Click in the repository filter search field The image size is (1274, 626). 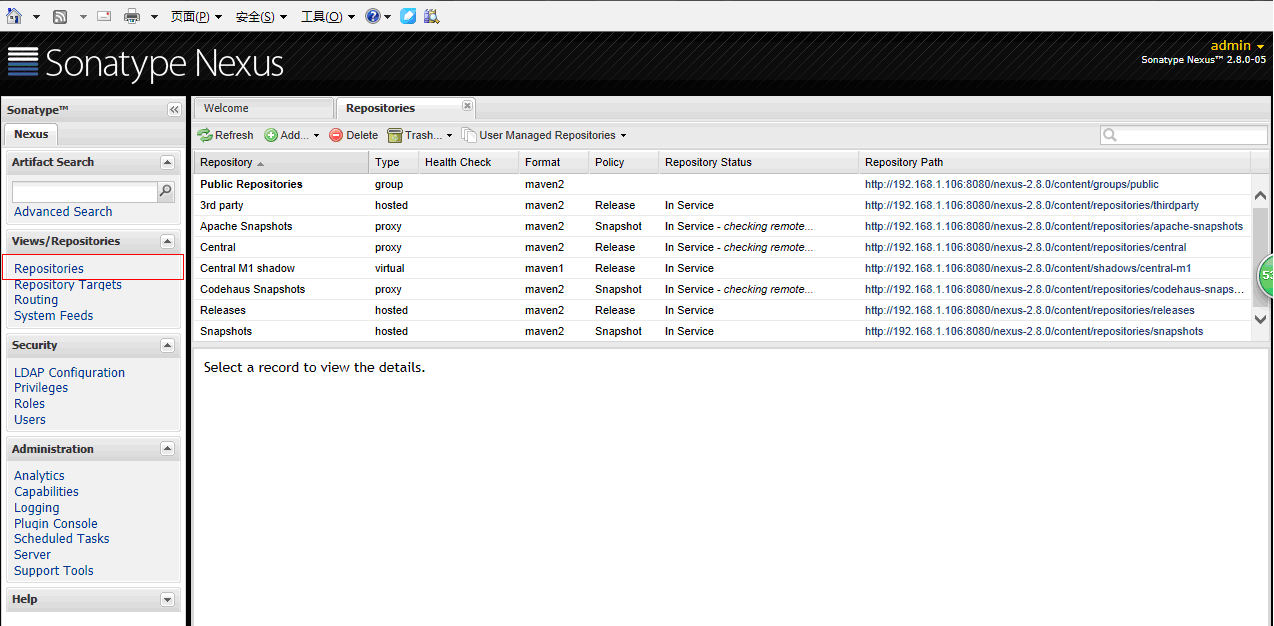point(1184,135)
